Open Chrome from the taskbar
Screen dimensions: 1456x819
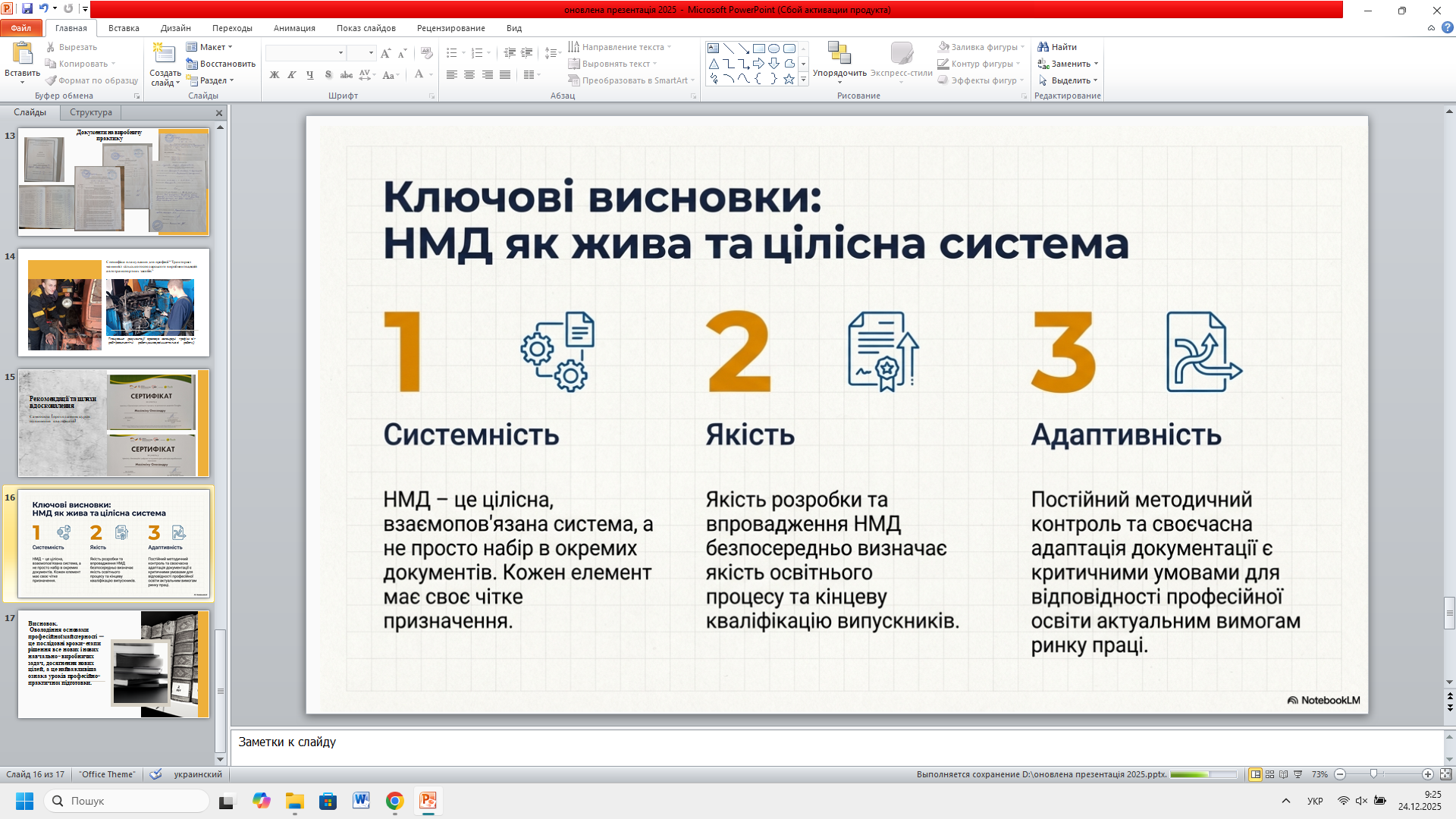click(x=394, y=801)
